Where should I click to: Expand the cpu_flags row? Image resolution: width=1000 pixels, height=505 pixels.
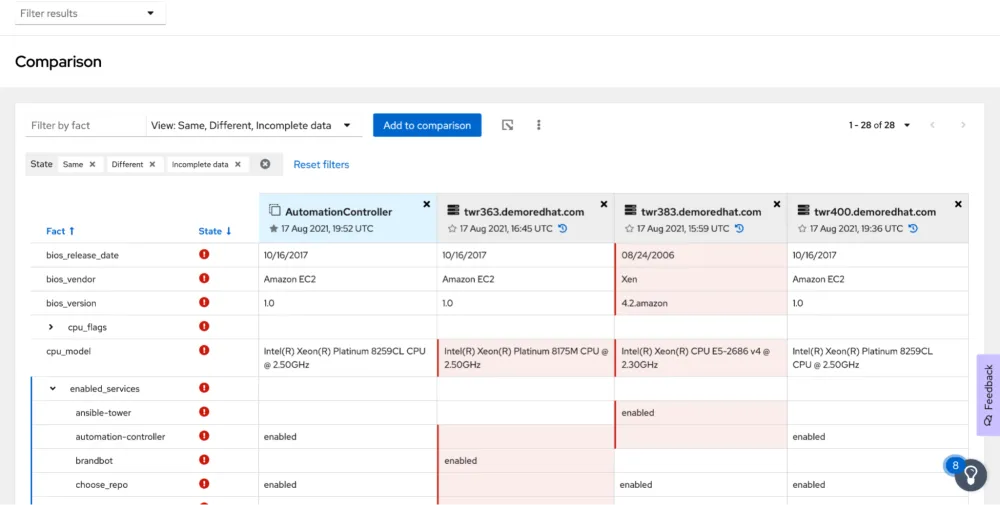[x=51, y=327]
